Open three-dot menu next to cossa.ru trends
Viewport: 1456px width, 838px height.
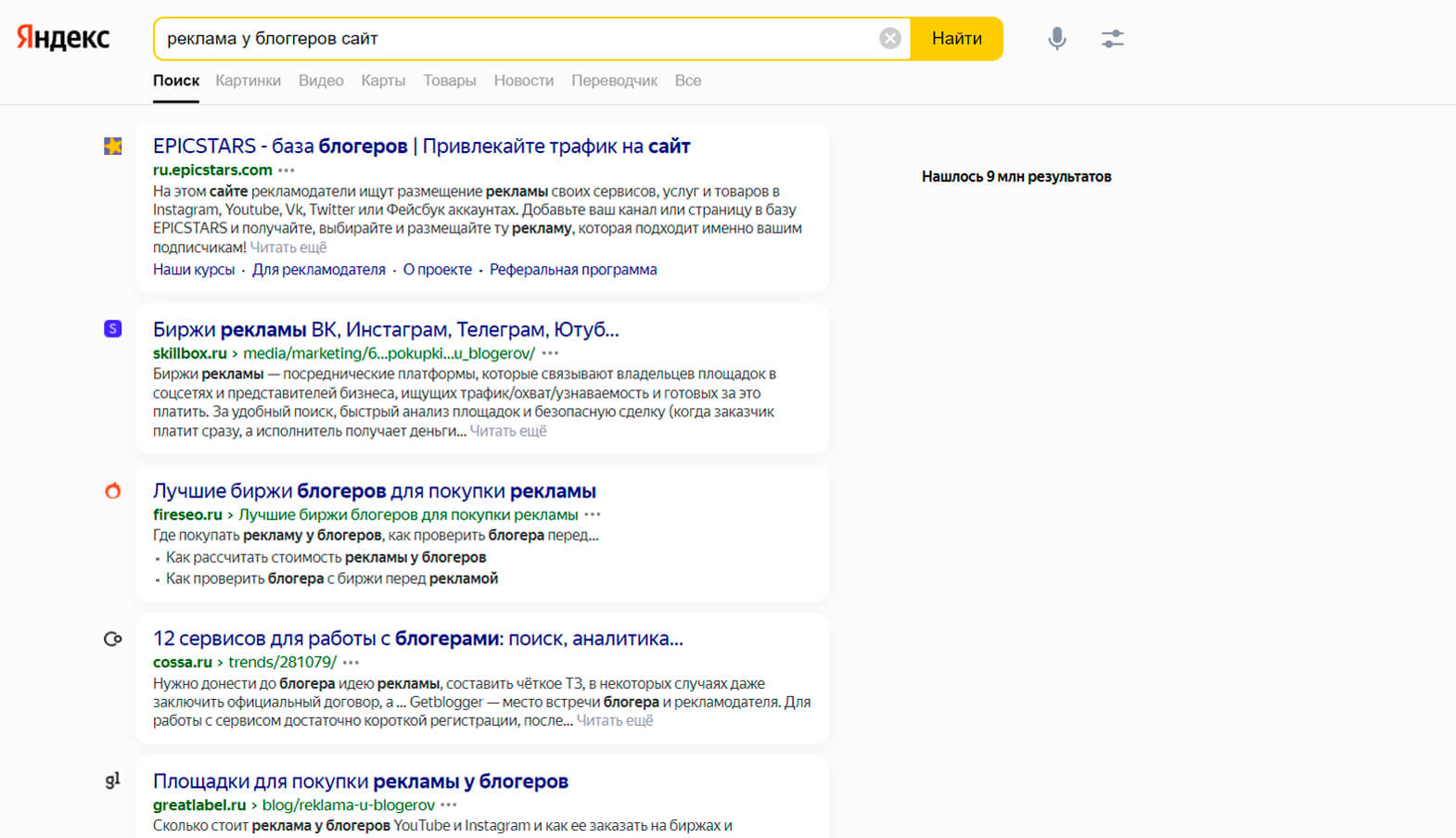tap(351, 662)
